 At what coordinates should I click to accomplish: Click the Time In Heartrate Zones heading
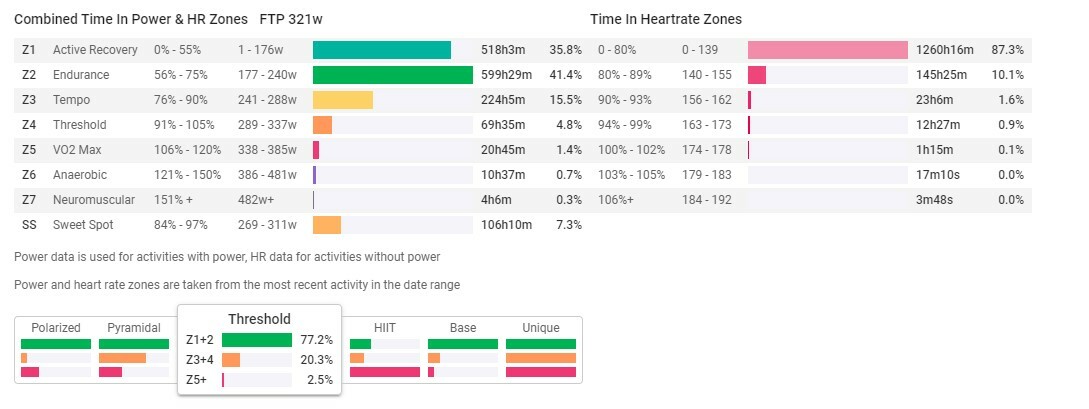click(665, 19)
